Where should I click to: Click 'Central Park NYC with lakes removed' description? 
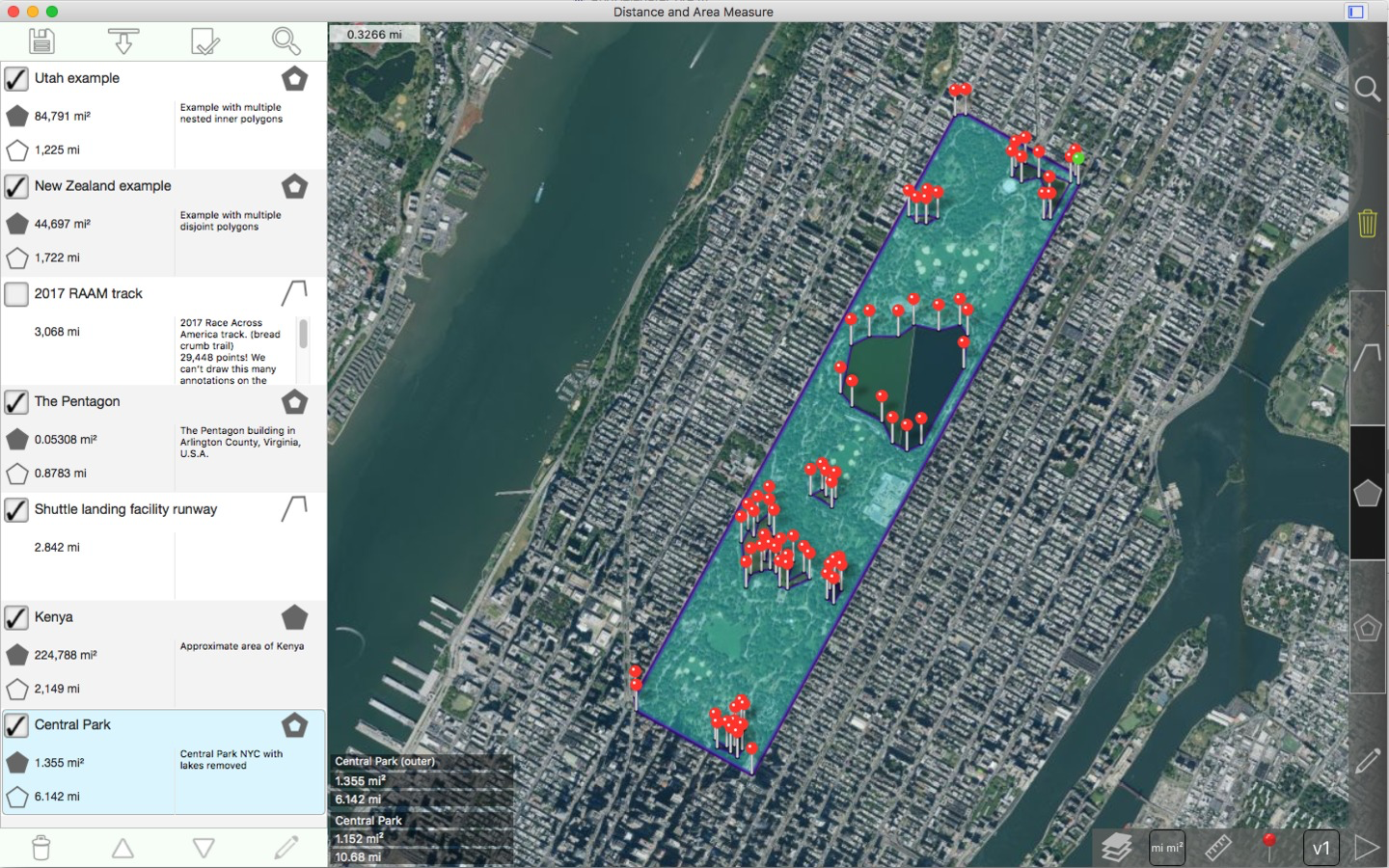[x=231, y=760]
